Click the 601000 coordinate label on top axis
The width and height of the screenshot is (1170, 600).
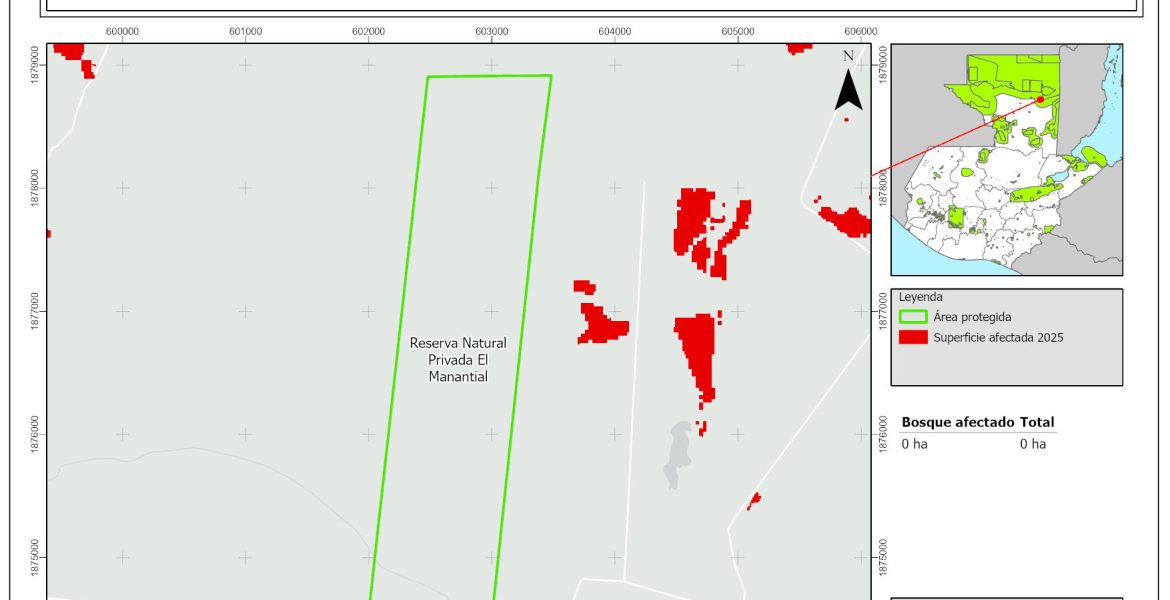pyautogui.click(x=245, y=30)
